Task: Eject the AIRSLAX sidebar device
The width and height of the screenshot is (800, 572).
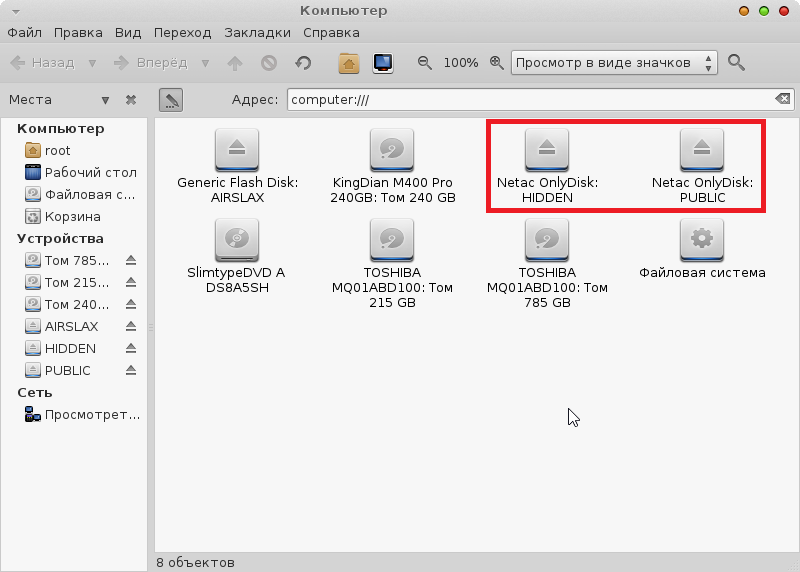Action: pos(131,326)
